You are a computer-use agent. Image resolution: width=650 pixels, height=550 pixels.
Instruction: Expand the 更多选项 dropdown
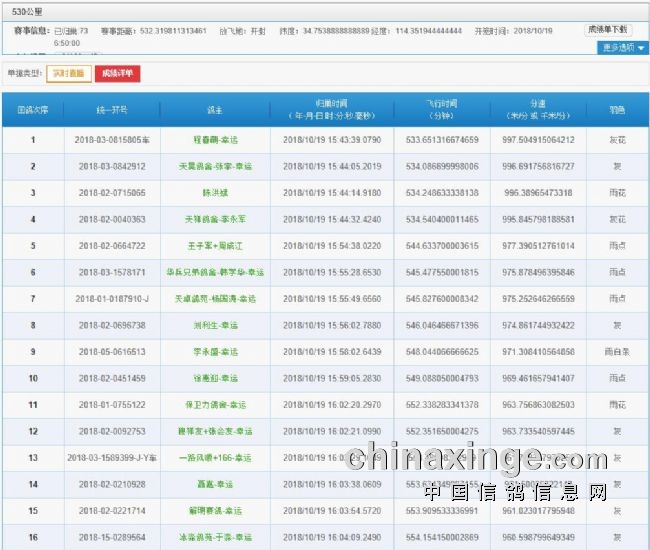point(623,47)
